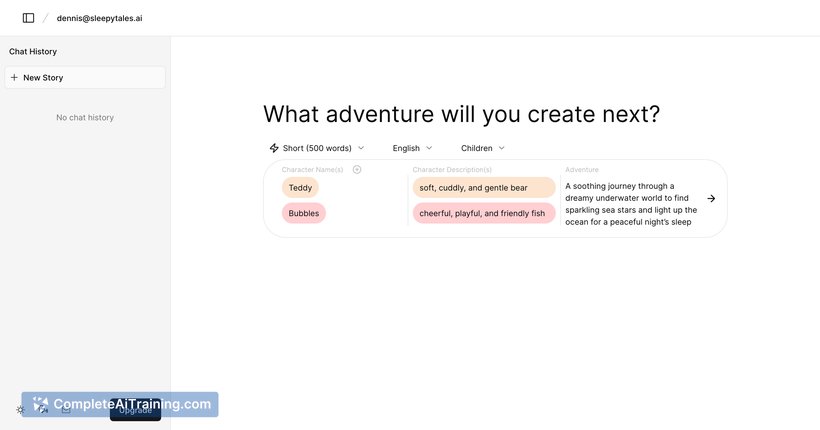820x430 pixels.
Task: Select the Bubbles character name chip
Action: tap(304, 213)
